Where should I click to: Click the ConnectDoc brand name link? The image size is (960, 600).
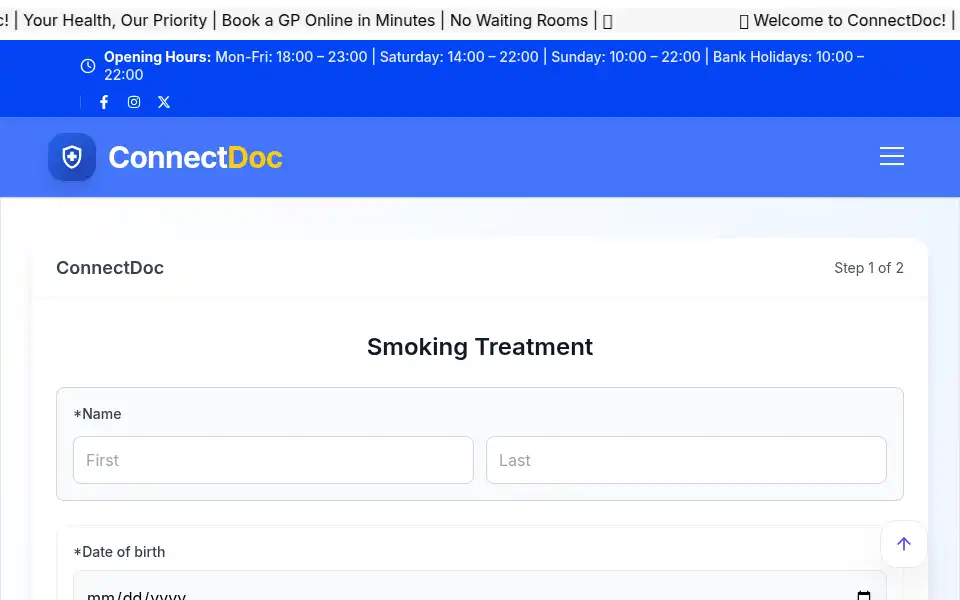pos(195,157)
